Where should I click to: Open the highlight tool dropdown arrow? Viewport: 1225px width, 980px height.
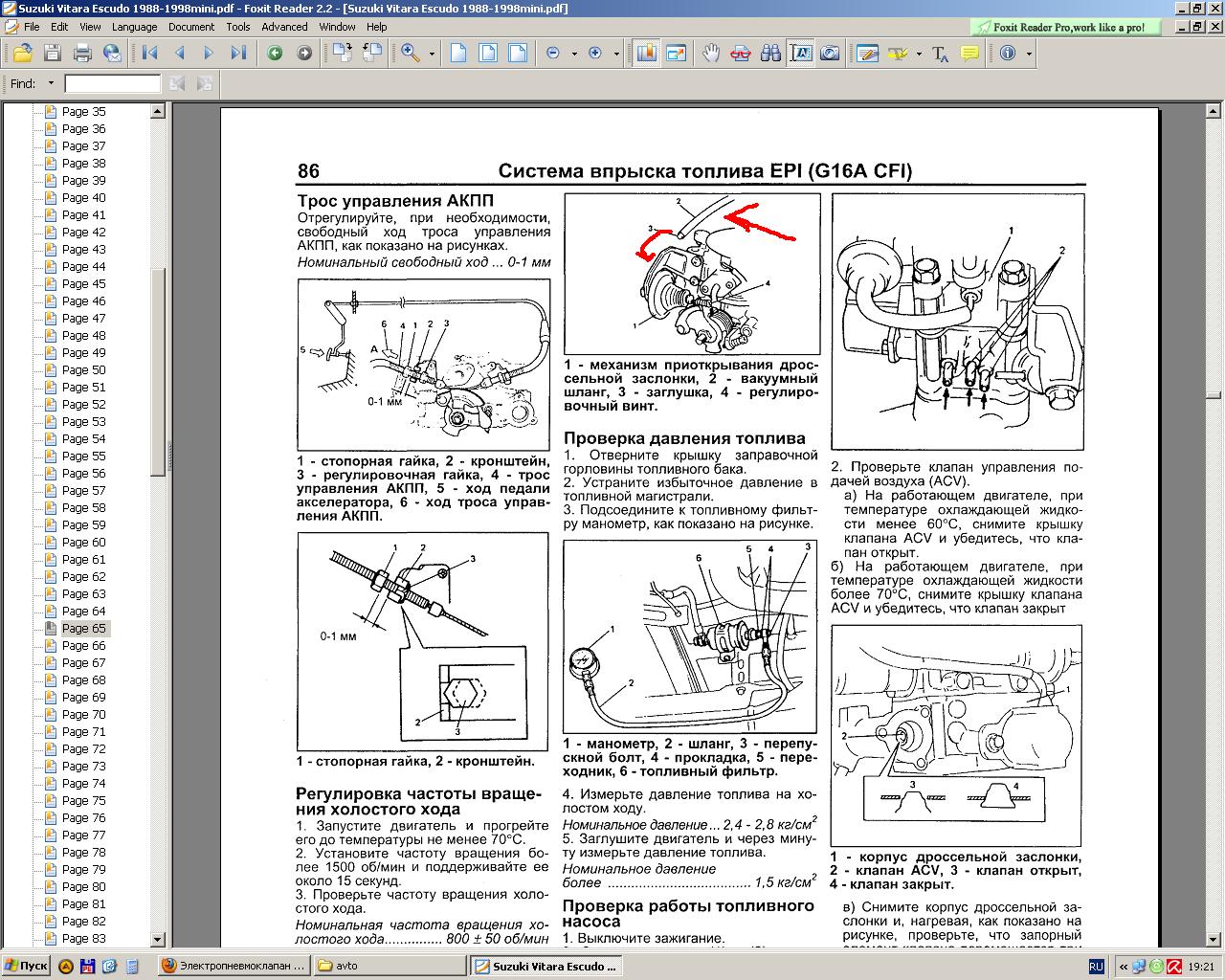pyautogui.click(x=919, y=54)
